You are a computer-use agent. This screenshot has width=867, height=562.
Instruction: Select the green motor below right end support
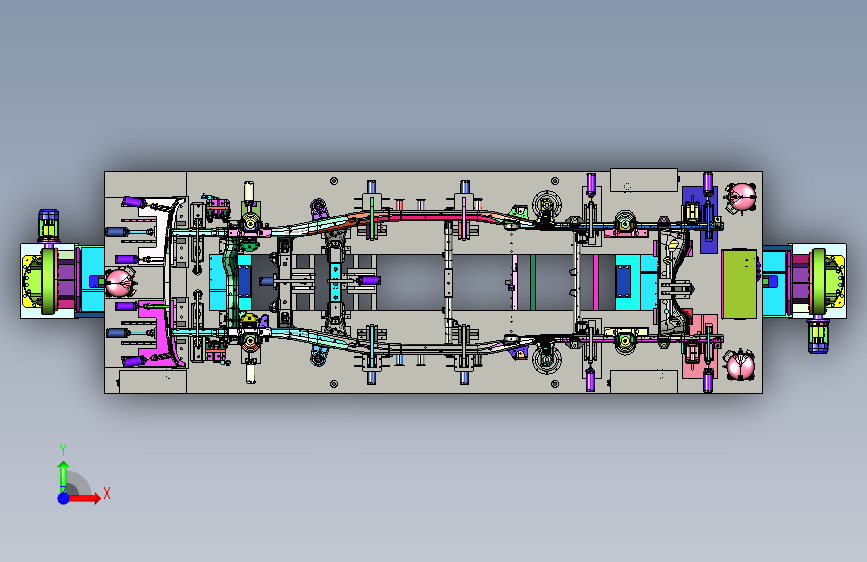(818, 336)
